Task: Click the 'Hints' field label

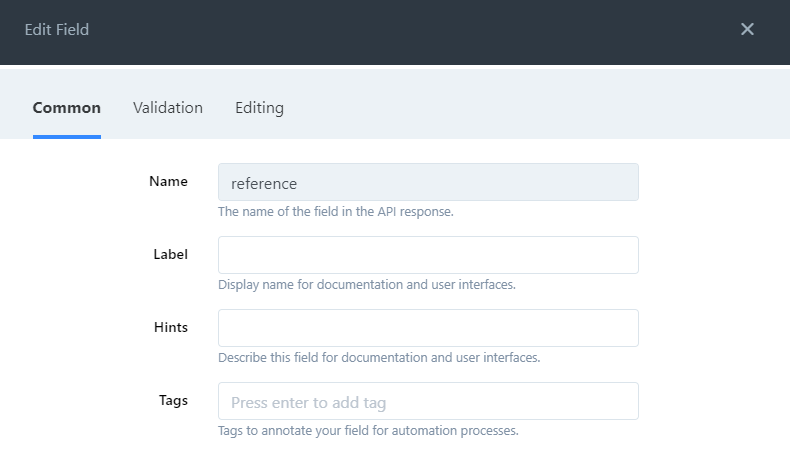Action: coord(171,328)
